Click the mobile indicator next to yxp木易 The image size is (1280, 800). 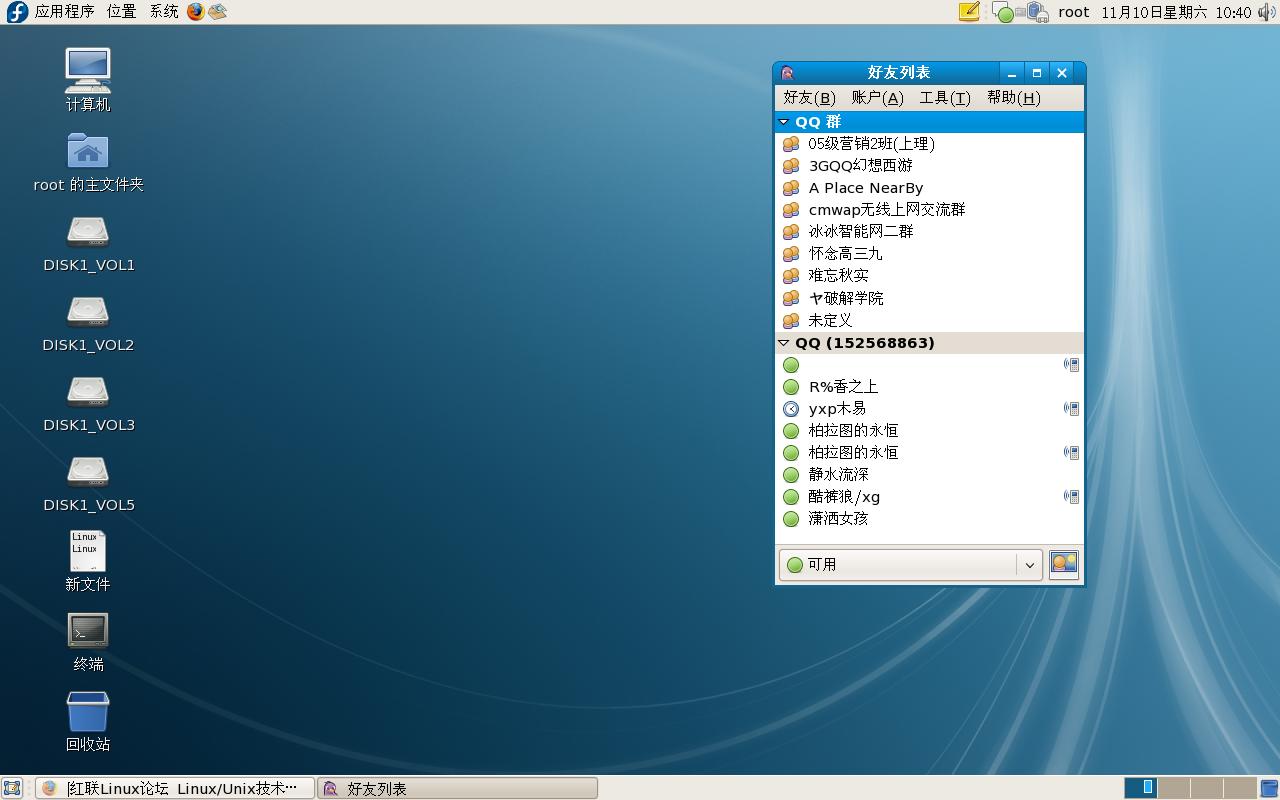click(1072, 408)
